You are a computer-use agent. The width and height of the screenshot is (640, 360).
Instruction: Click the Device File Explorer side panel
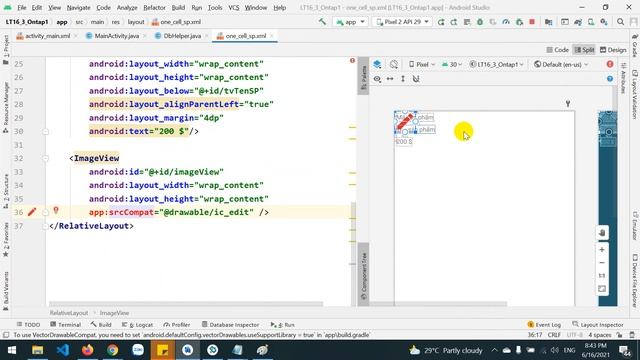click(x=635, y=280)
